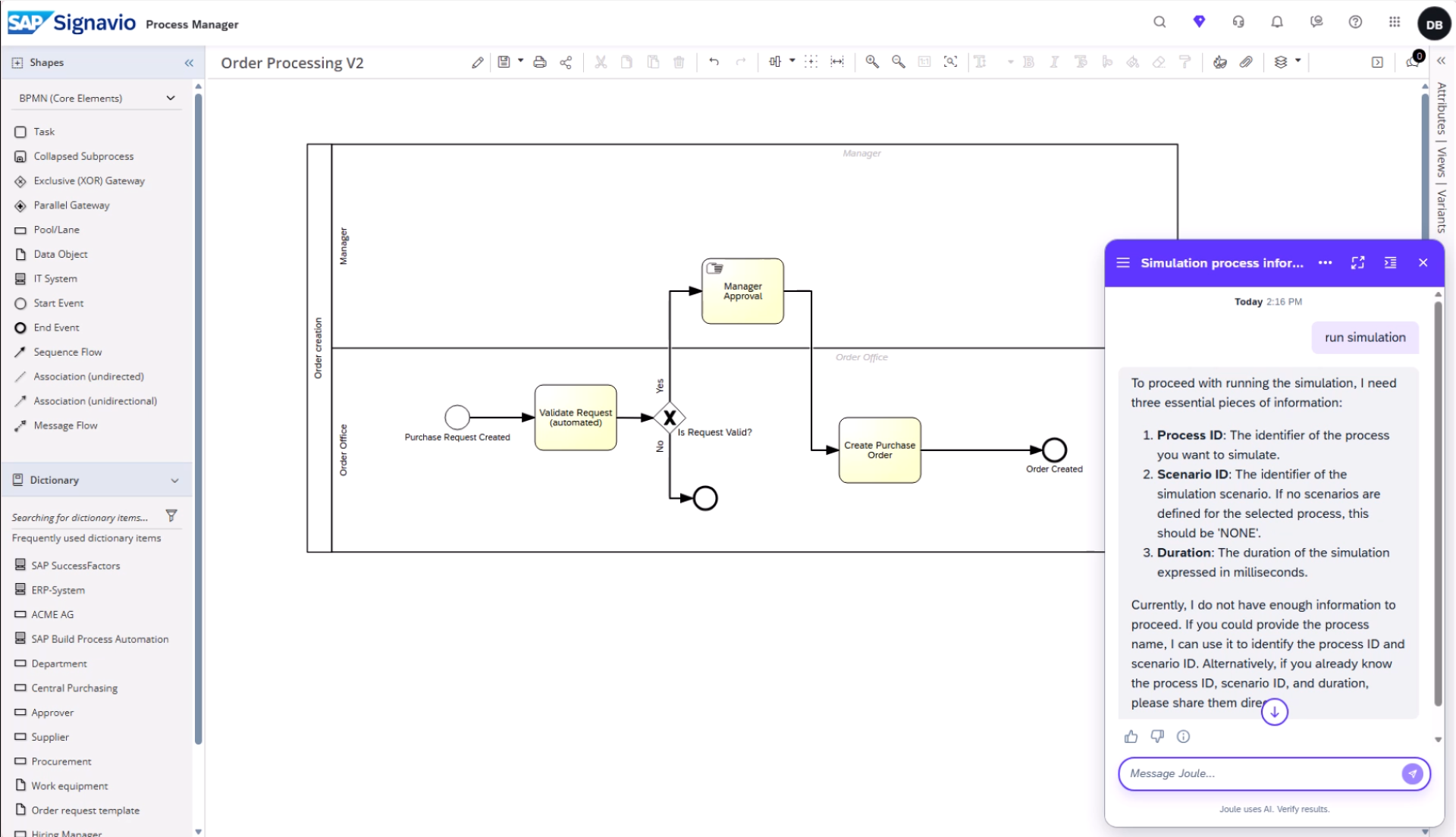Open the comments panel with the speech bubble
1456x837 pixels.
tap(1412, 62)
